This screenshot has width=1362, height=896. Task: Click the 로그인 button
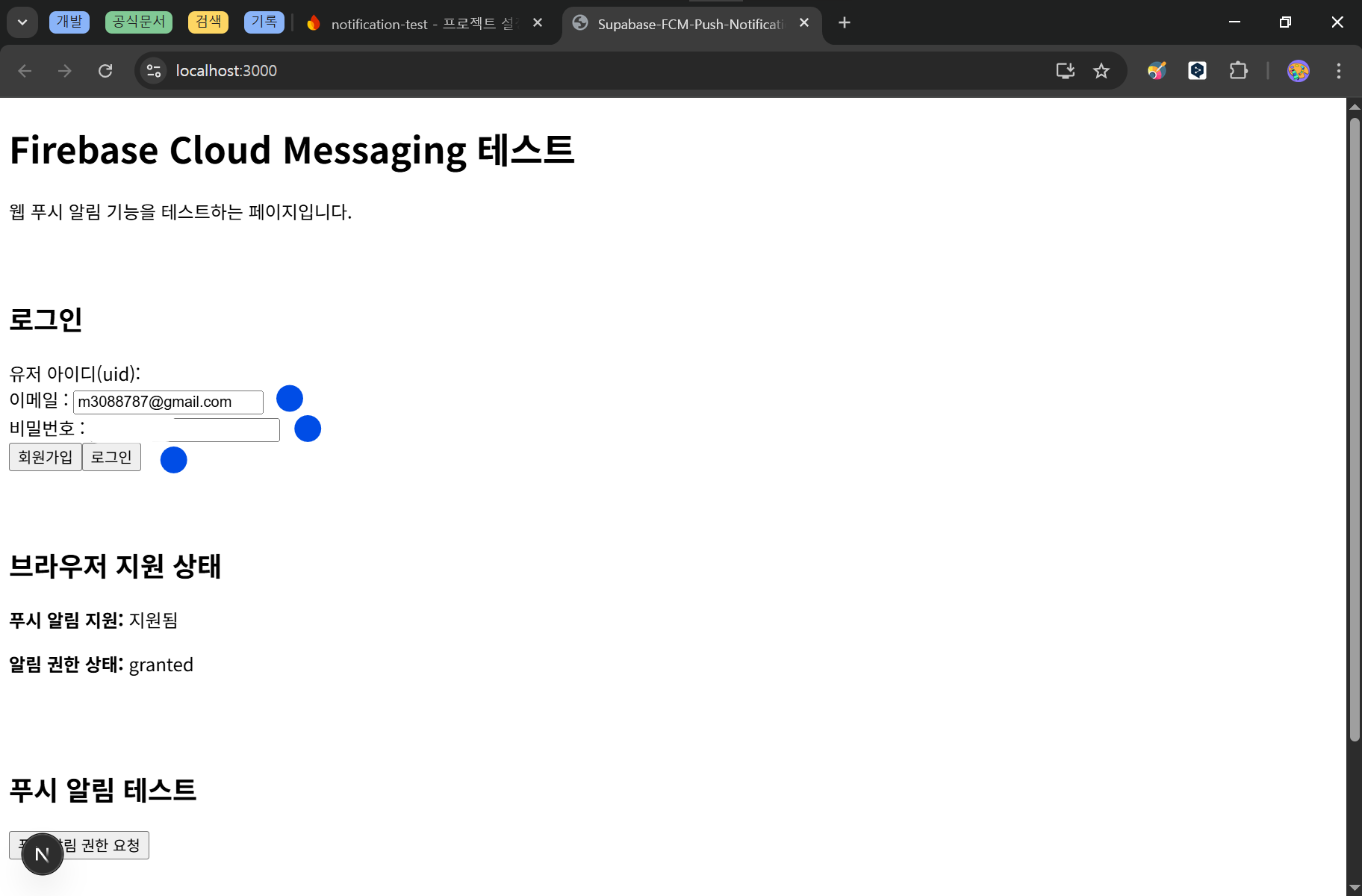tap(111, 457)
